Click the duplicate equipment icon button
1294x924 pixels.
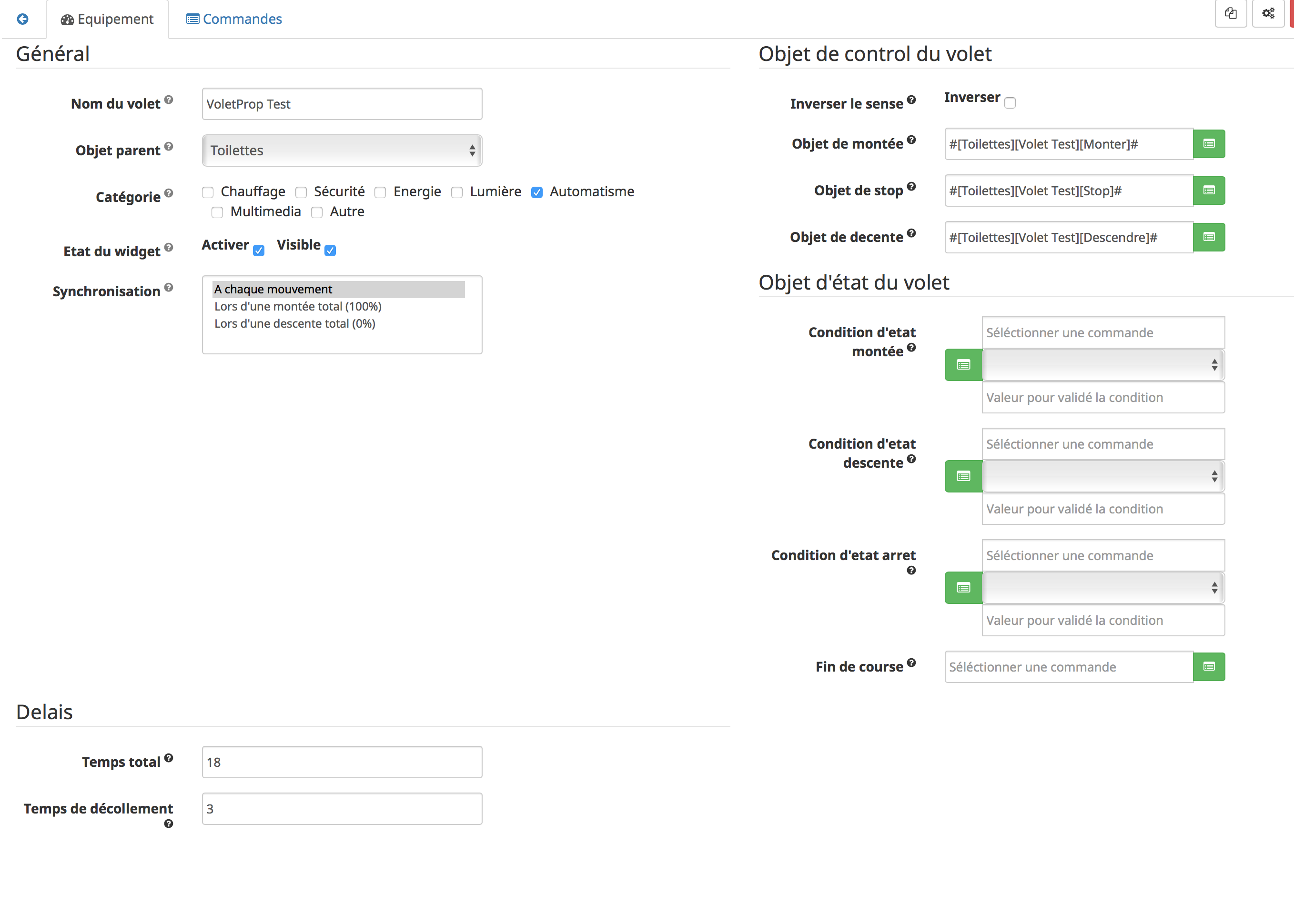pos(1231,13)
